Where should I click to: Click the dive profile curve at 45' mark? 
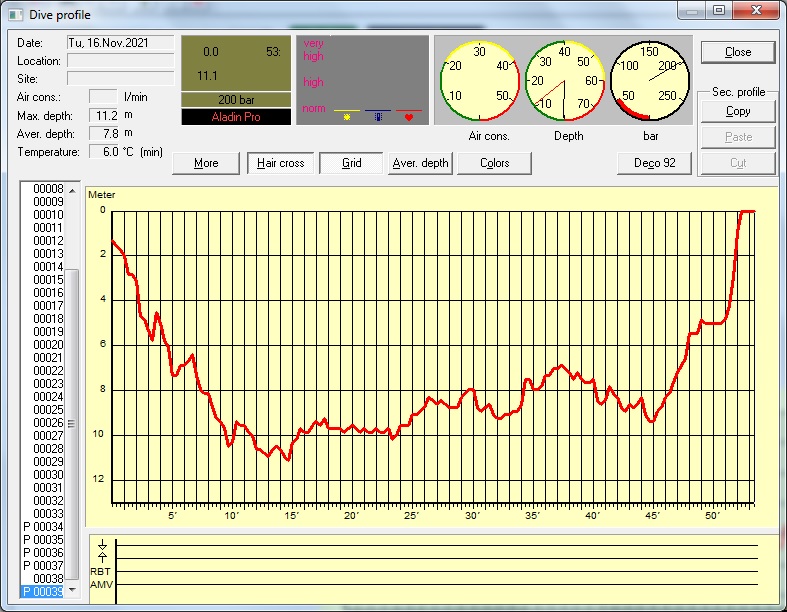651,421
